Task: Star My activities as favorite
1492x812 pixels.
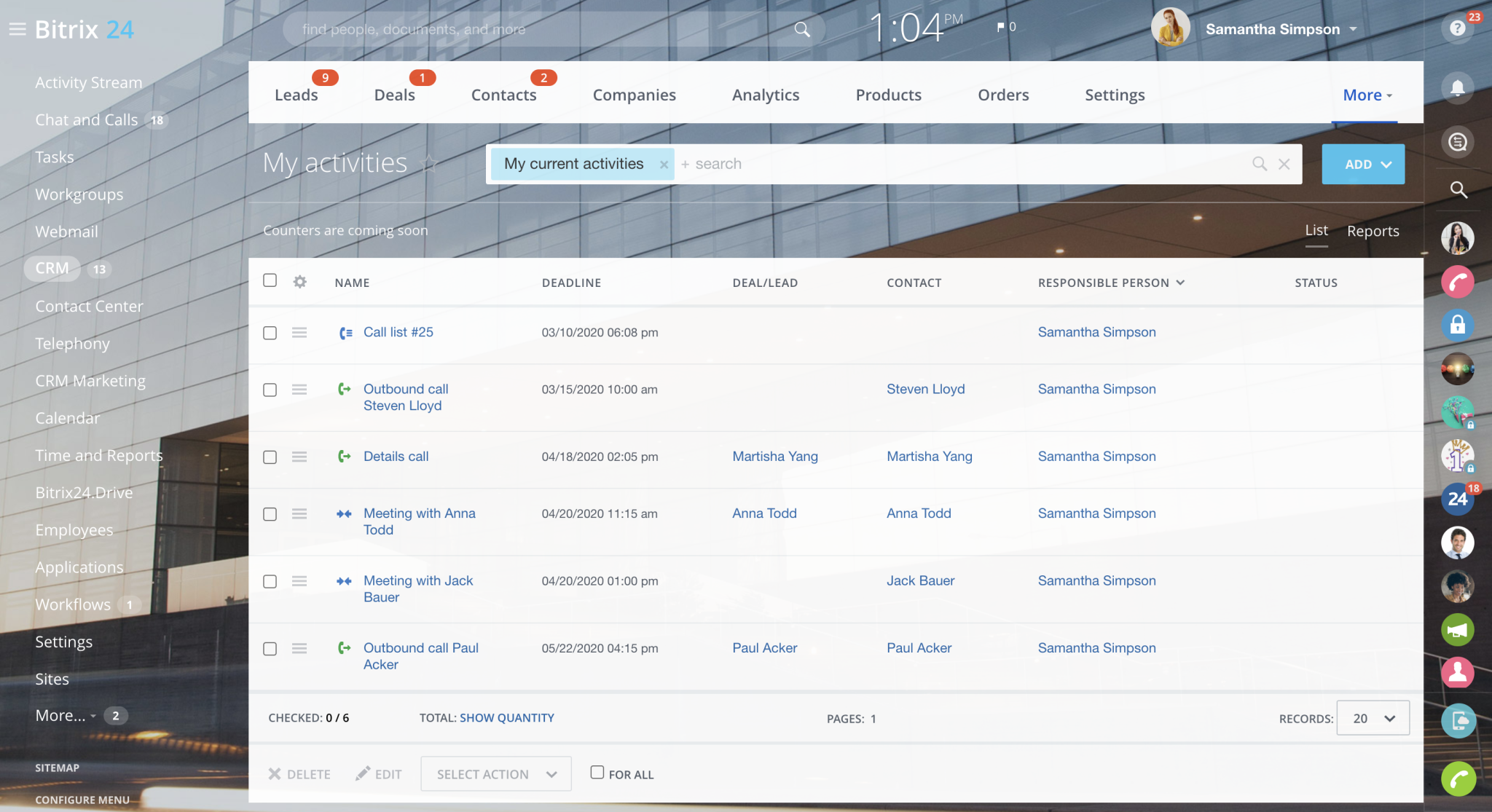Action: coord(430,164)
